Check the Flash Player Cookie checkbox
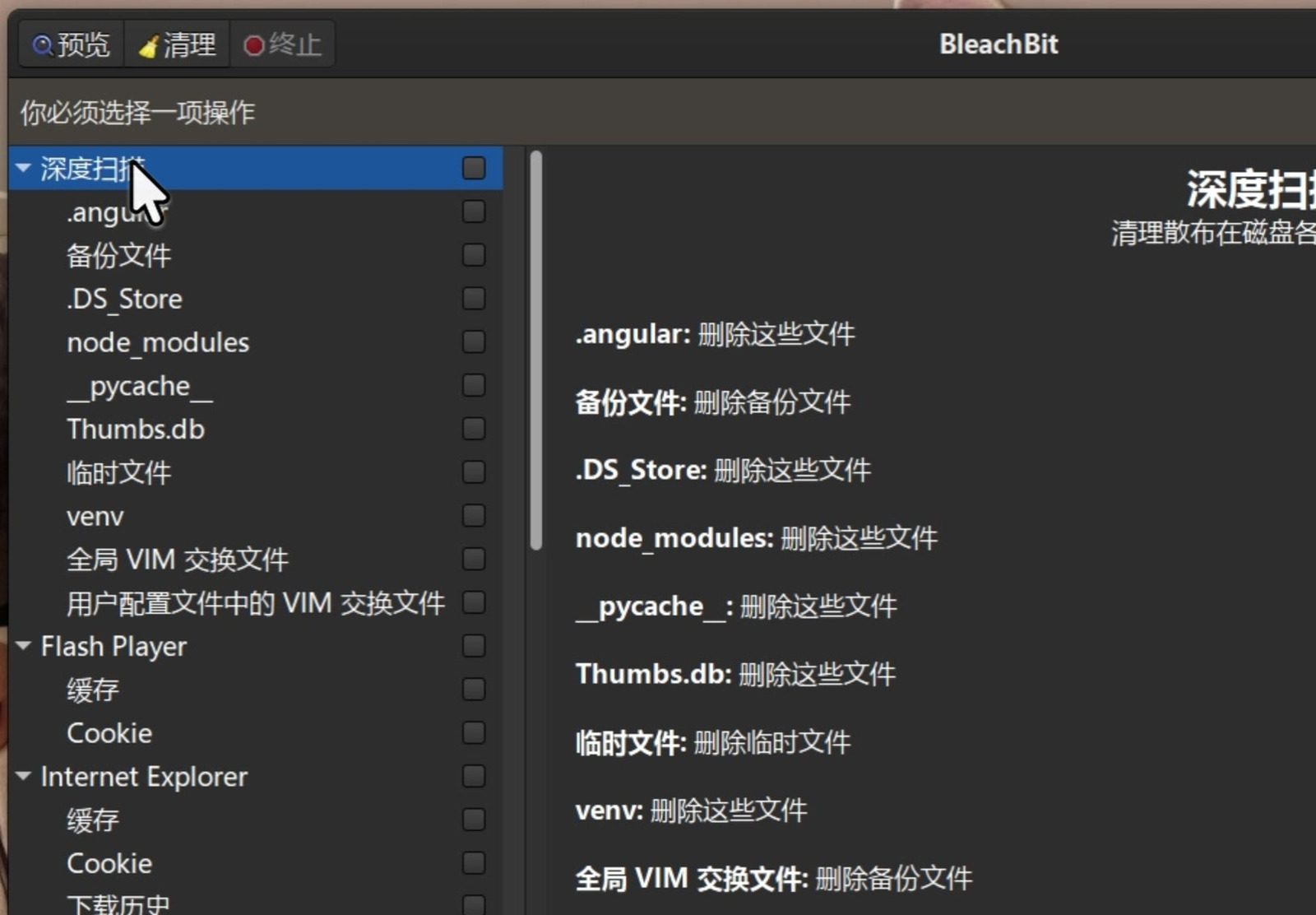 (x=474, y=733)
